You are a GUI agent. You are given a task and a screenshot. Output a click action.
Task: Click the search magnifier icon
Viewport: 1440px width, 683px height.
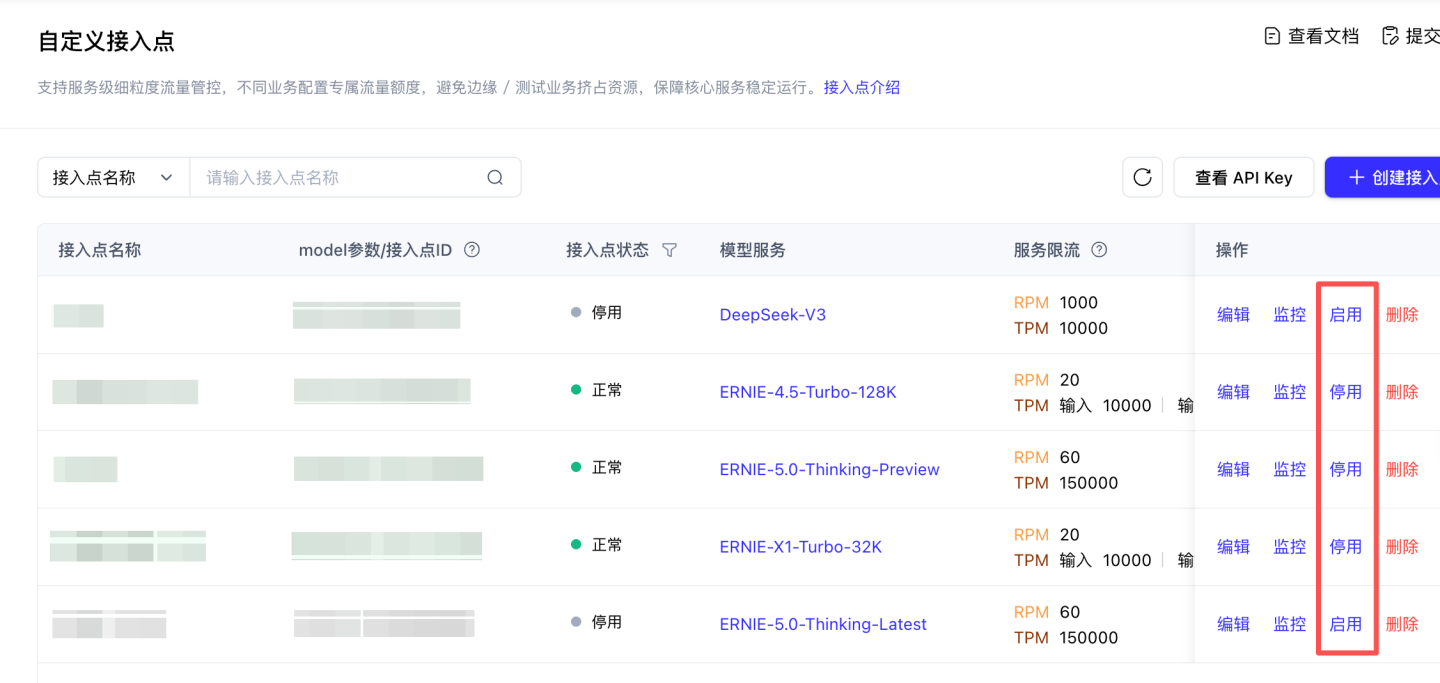[x=495, y=178]
